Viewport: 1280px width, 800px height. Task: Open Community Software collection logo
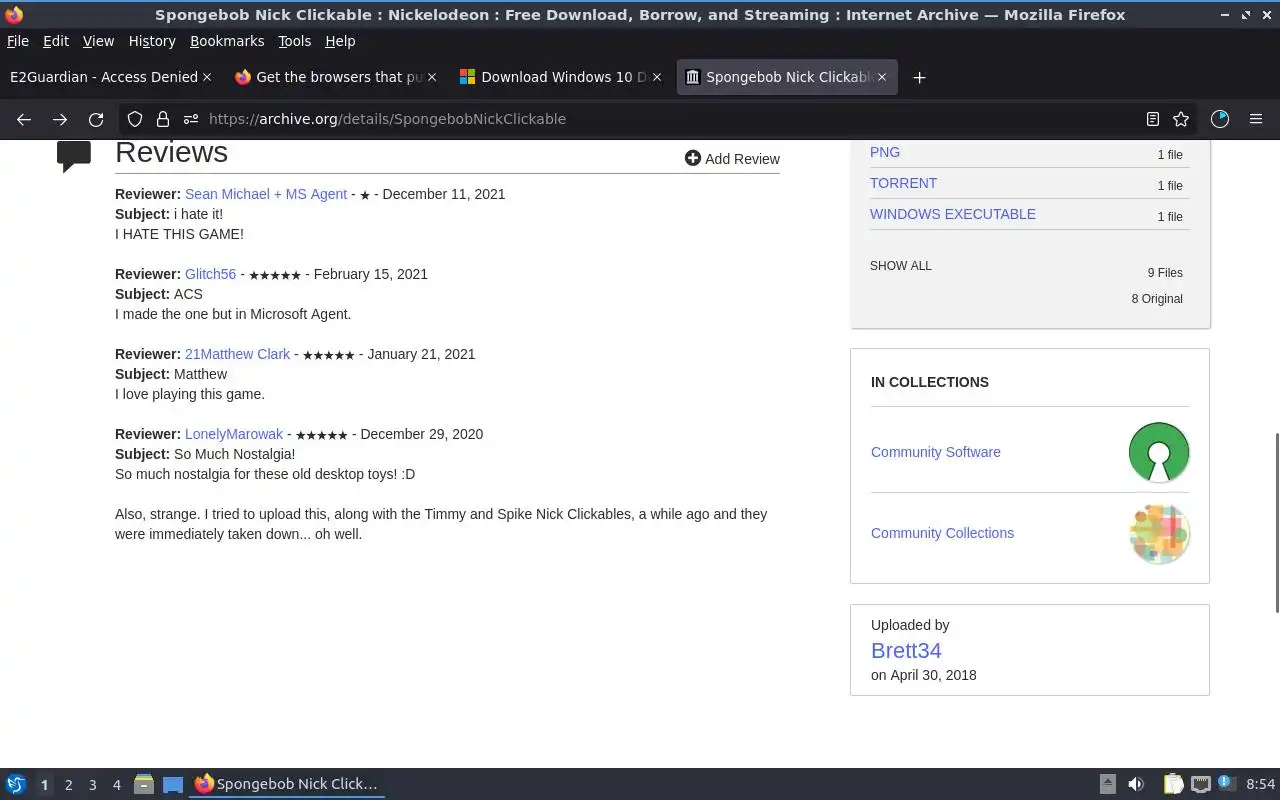pos(1159,452)
